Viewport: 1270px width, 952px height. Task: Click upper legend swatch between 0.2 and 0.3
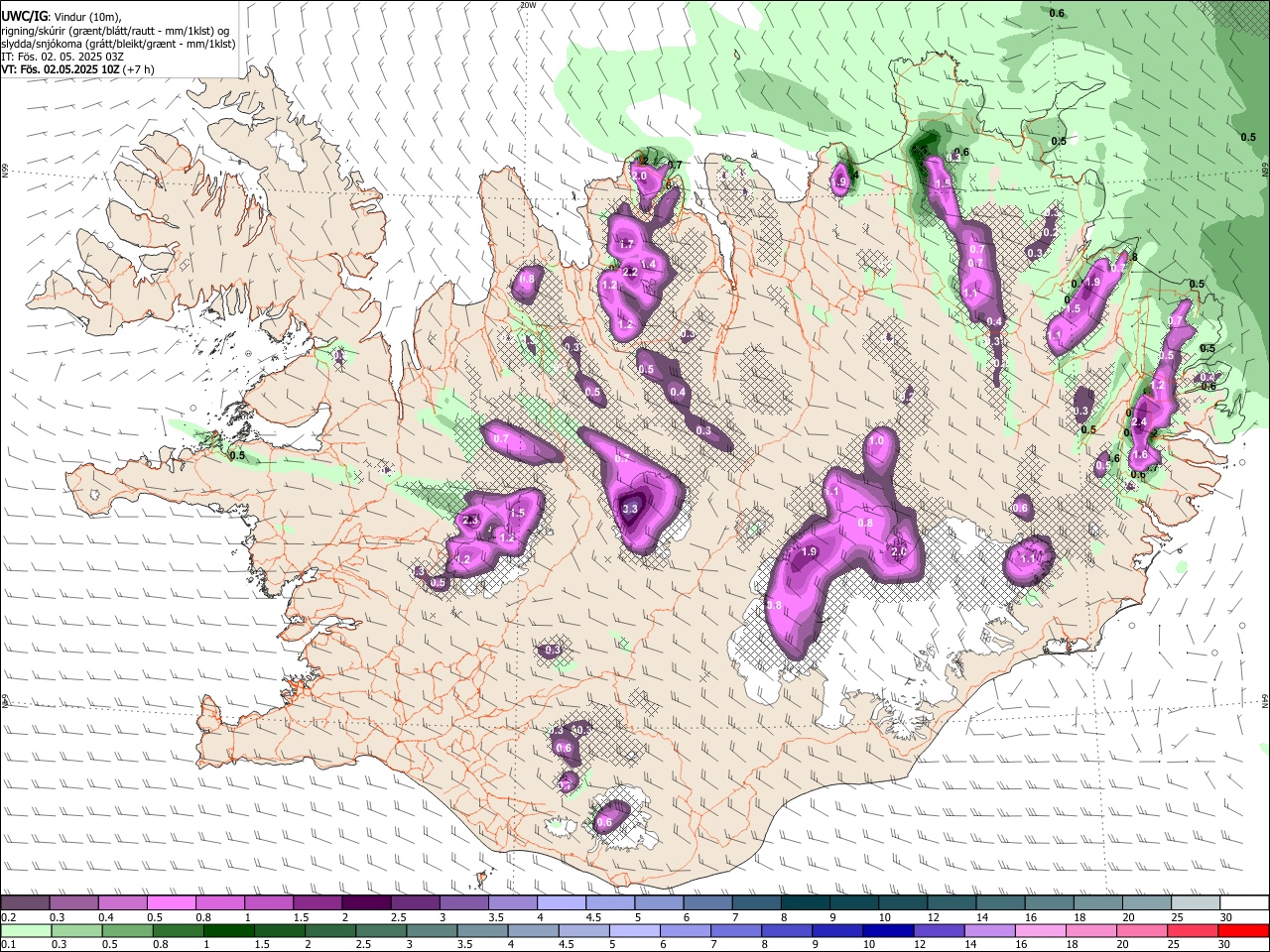click(25, 903)
